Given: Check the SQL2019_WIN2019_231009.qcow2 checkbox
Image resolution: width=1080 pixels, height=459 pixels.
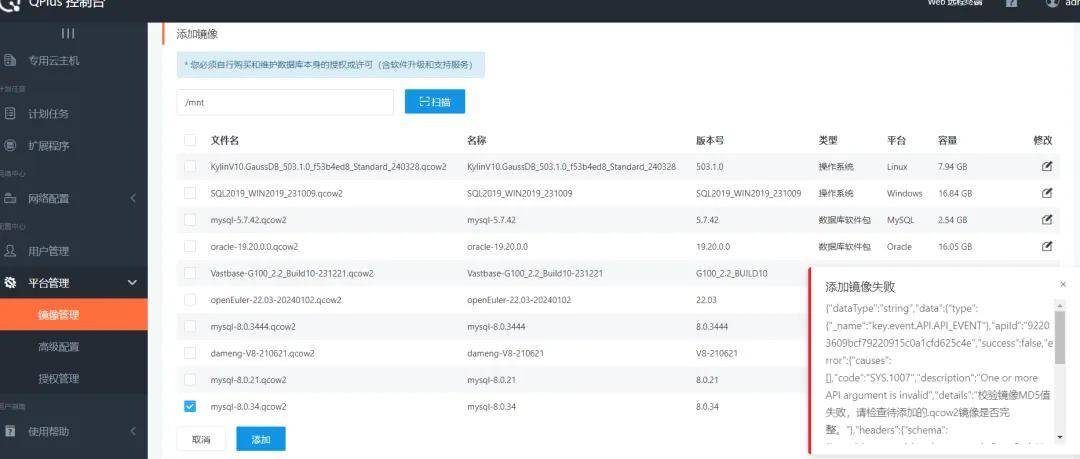Looking at the screenshot, I should (190, 193).
